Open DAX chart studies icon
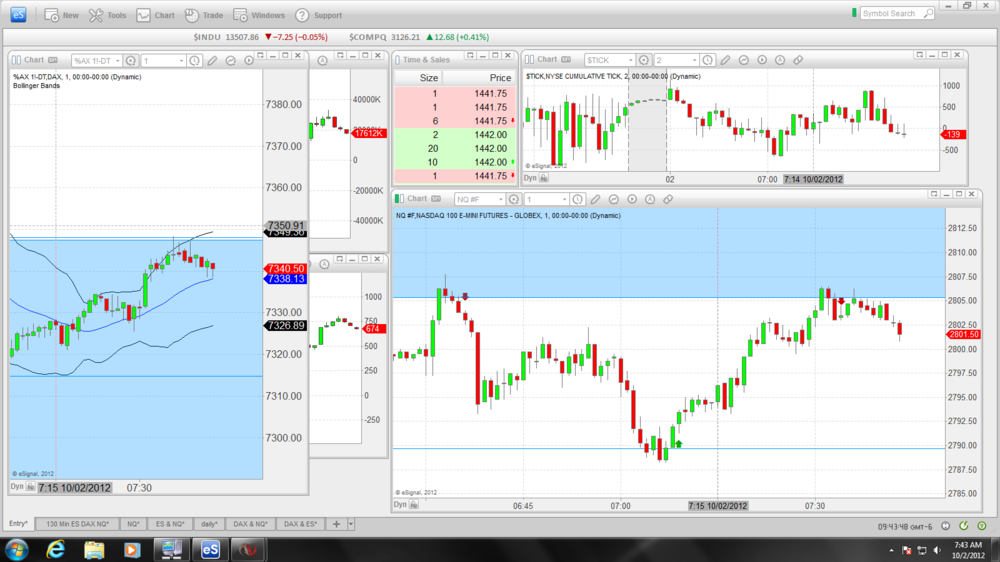 231,61
